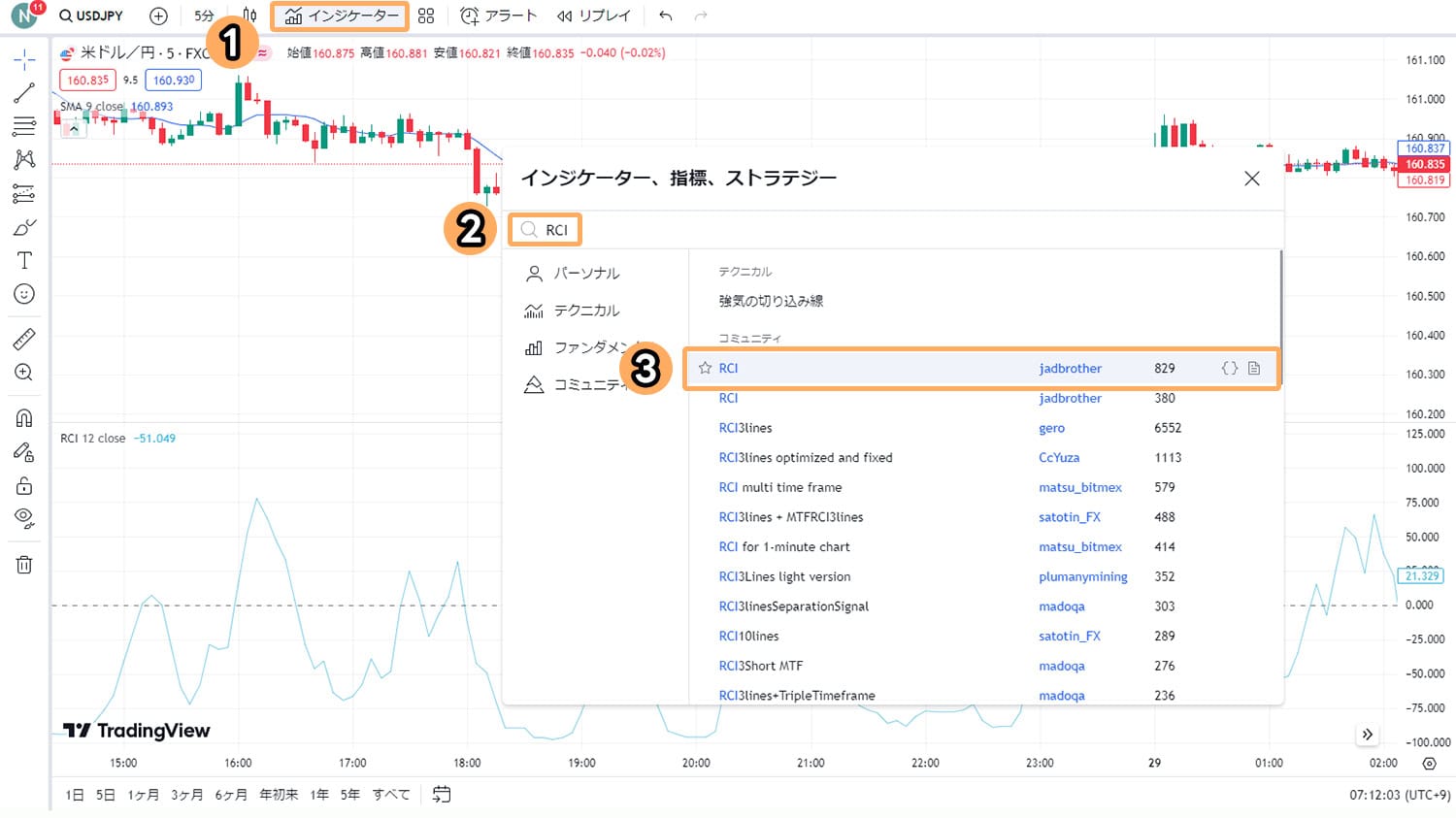Screen dimensions: 1456x818
Task: Open author plumanymining profile link
Action: click(x=1083, y=576)
